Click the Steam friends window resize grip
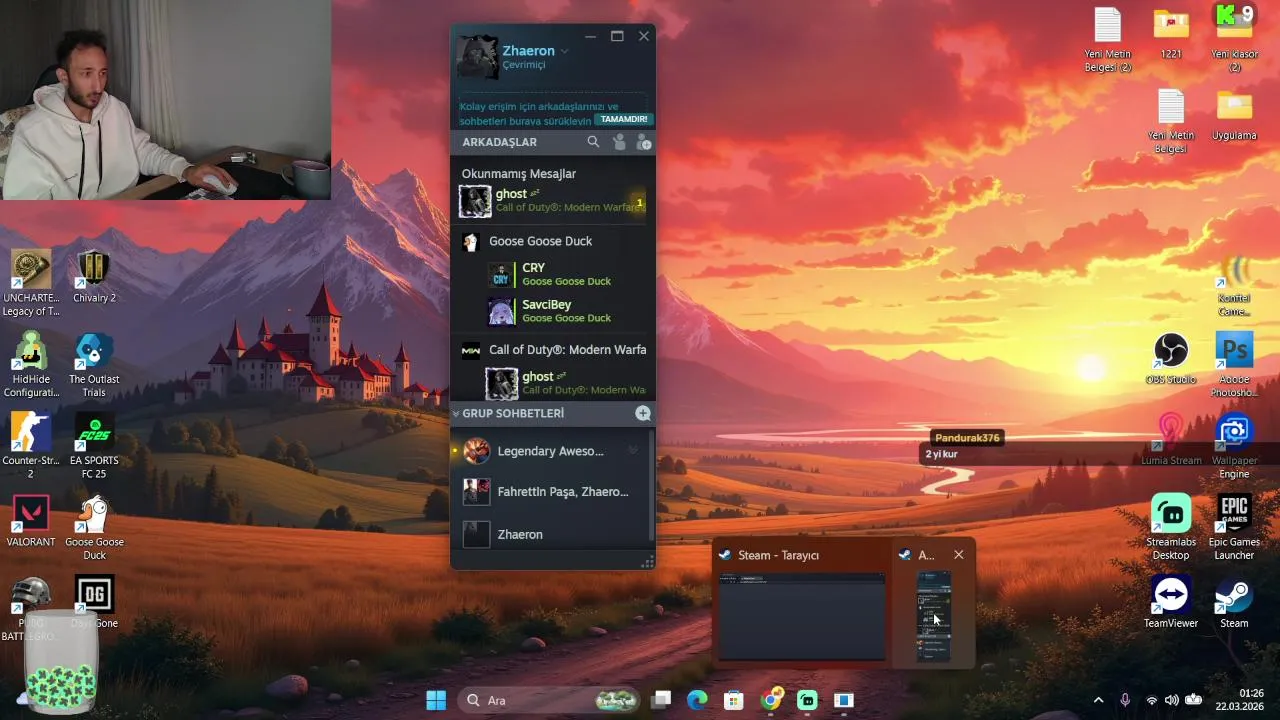The width and height of the screenshot is (1280, 720). (647, 563)
